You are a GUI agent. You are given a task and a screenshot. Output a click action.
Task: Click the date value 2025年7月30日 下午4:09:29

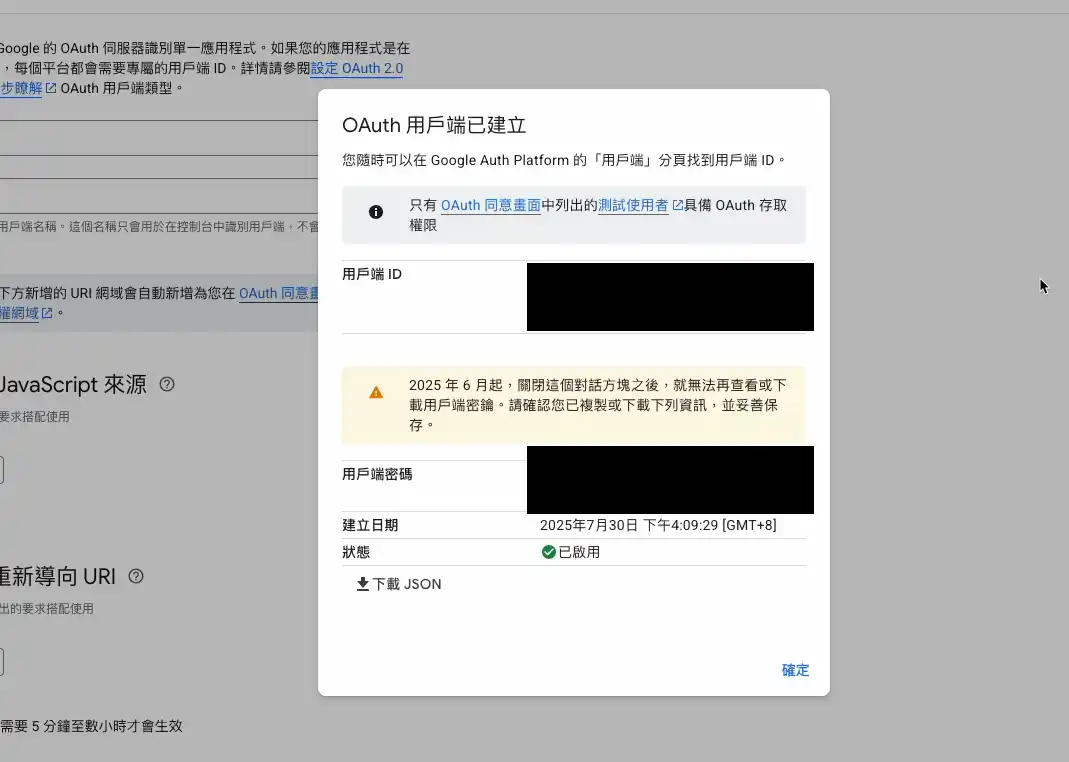(658, 525)
